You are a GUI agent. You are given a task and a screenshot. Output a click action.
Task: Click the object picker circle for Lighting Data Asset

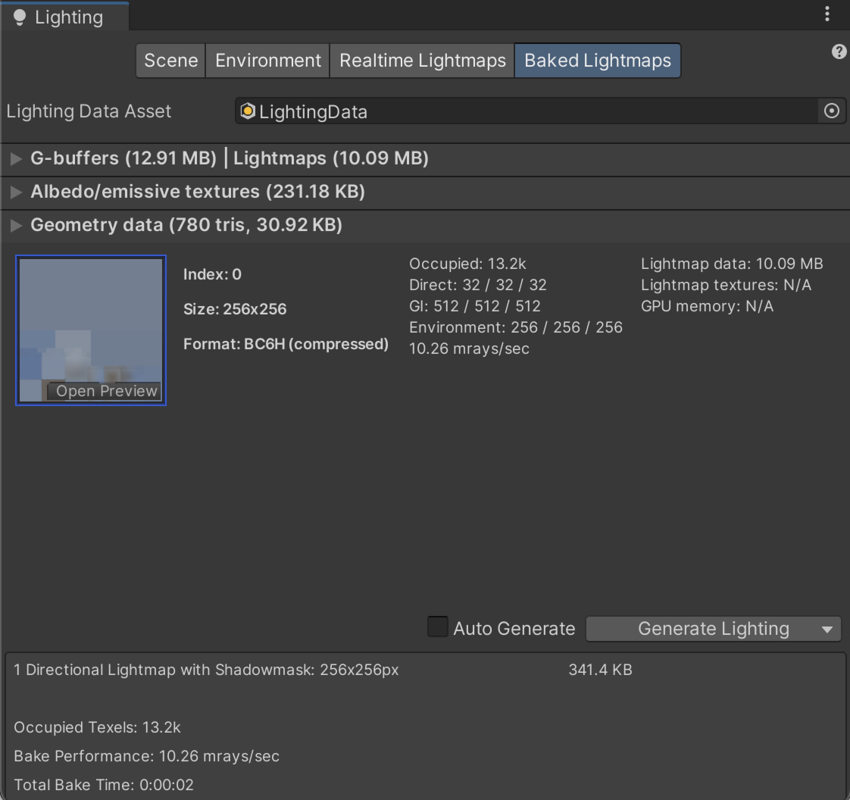click(x=831, y=111)
